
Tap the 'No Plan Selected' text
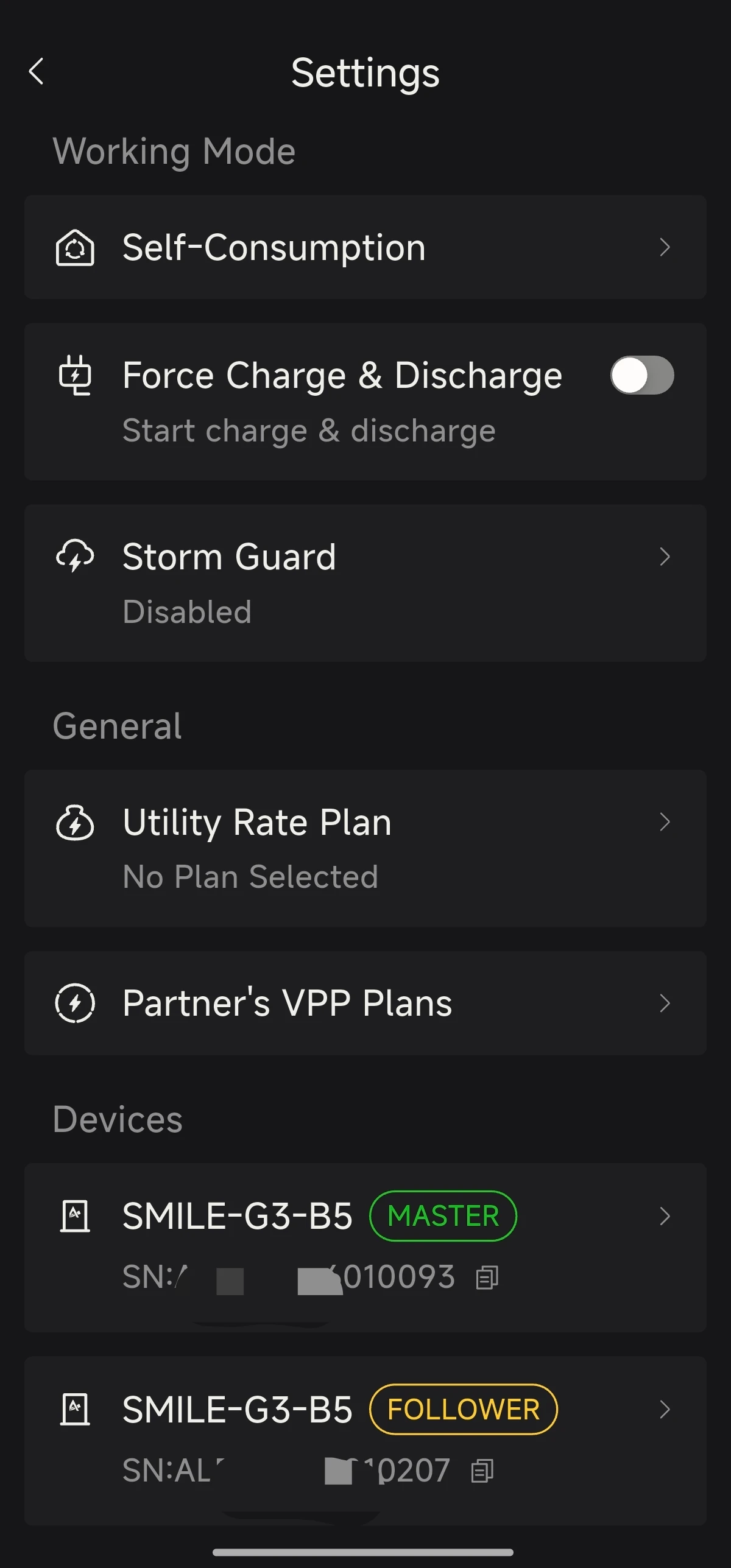coord(250,877)
